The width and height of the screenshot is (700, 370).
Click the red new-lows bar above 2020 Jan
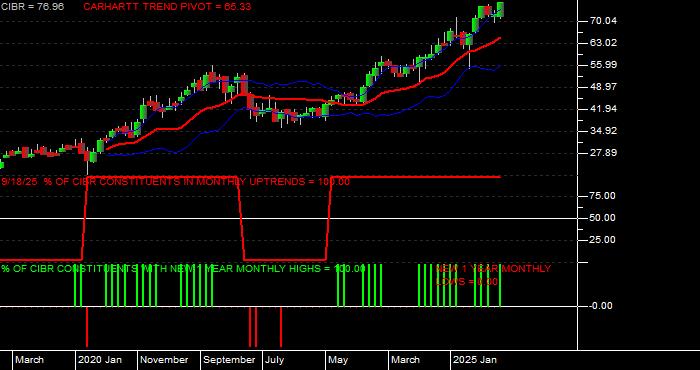click(87, 327)
